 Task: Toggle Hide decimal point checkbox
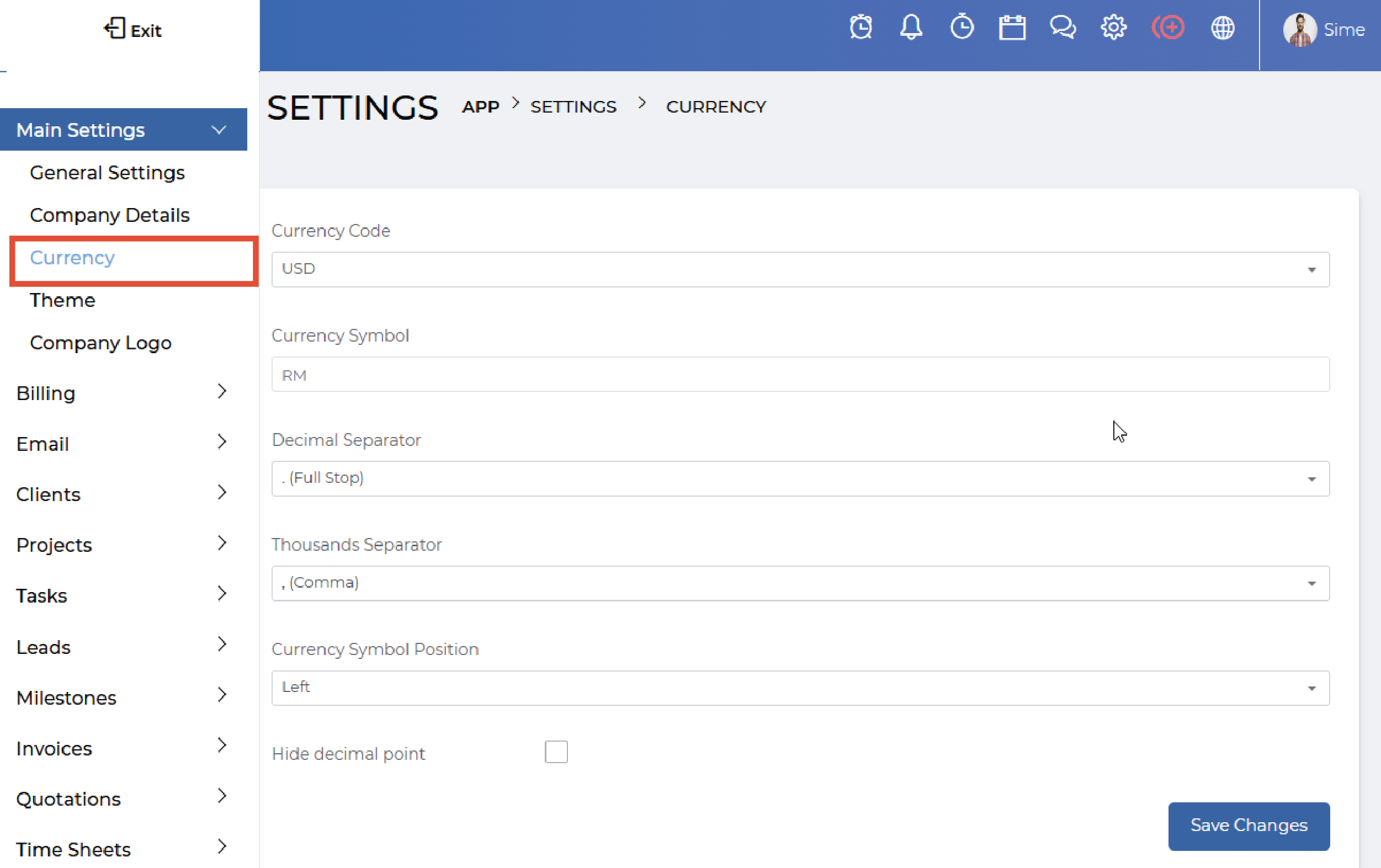tap(556, 752)
